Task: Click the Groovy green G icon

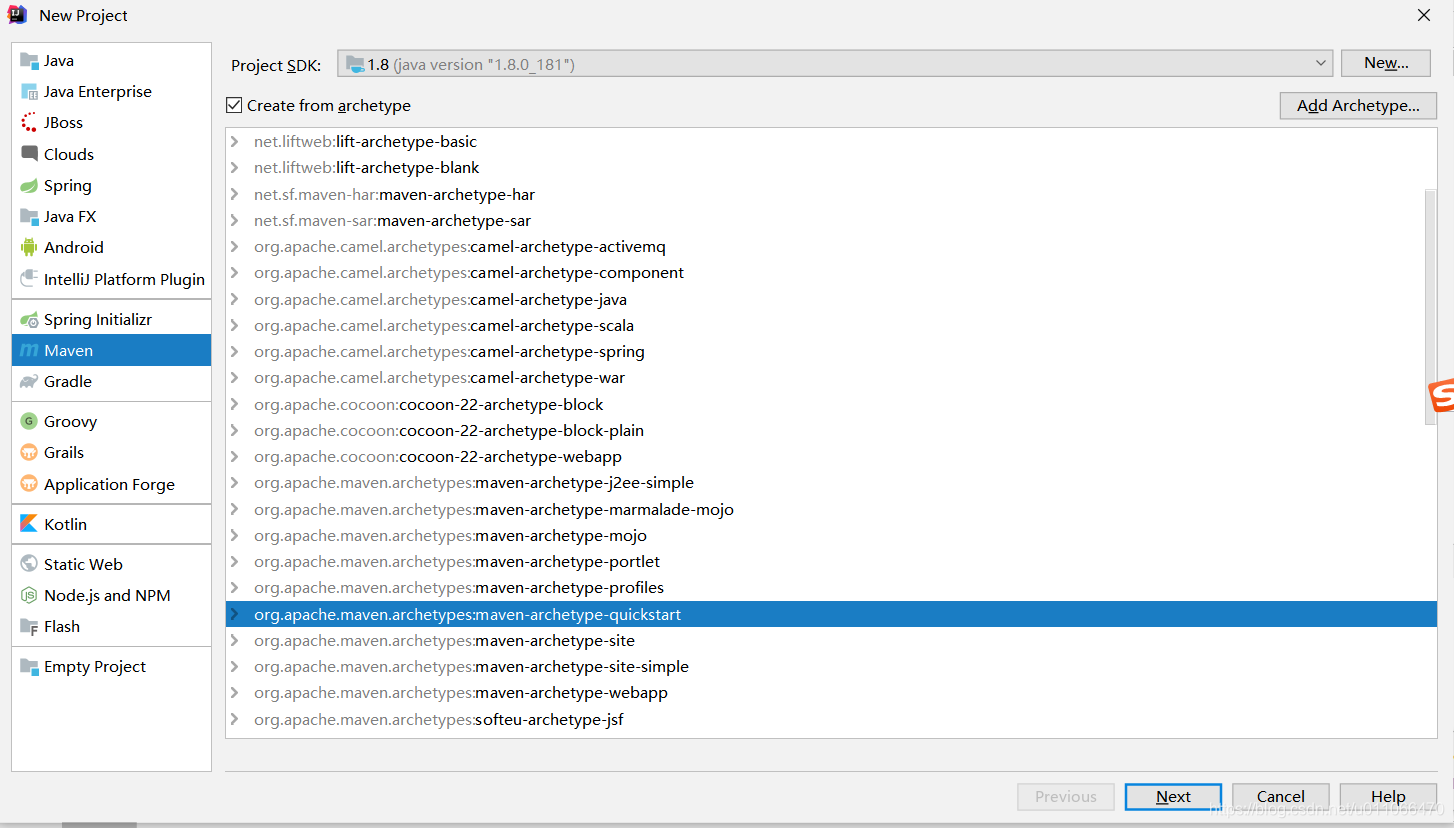Action: pos(29,422)
